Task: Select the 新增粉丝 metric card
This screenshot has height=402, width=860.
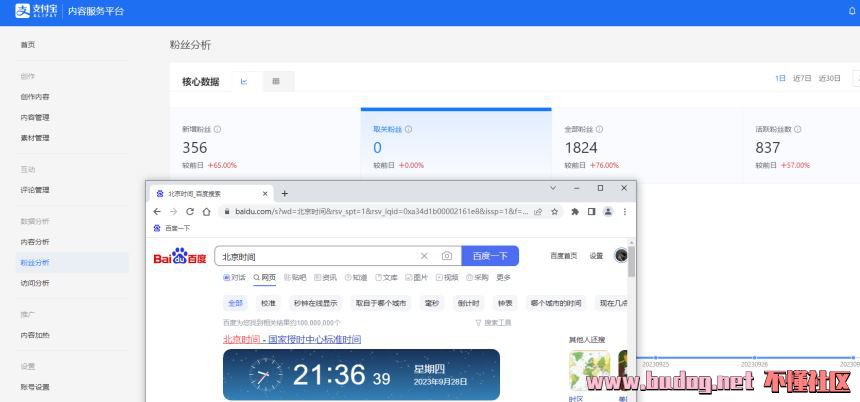Action: click(x=265, y=146)
